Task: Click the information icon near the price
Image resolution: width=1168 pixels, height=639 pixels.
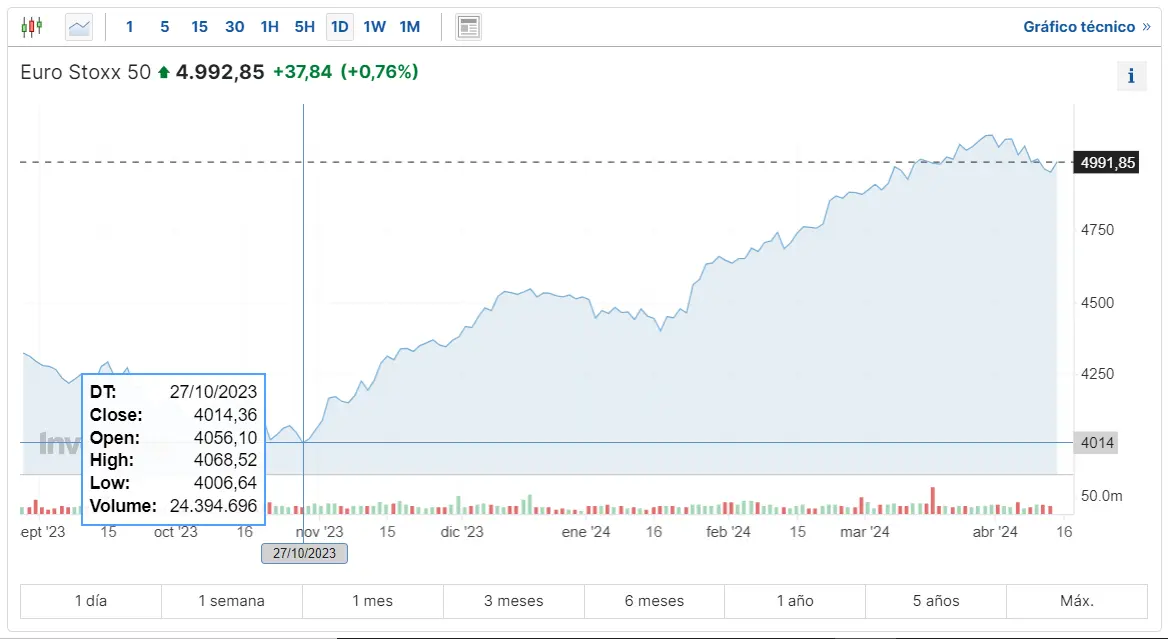Action: (x=1131, y=75)
